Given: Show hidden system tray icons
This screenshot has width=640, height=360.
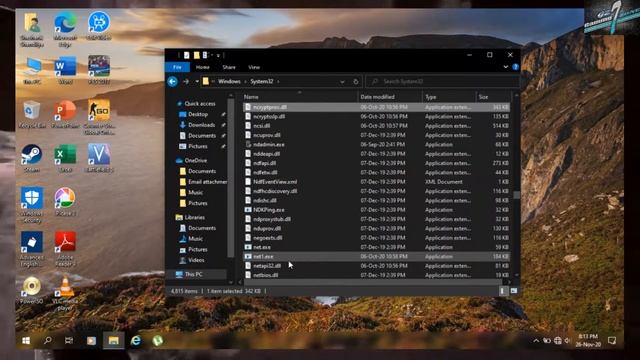Looking at the screenshot, I should click(x=536, y=340).
